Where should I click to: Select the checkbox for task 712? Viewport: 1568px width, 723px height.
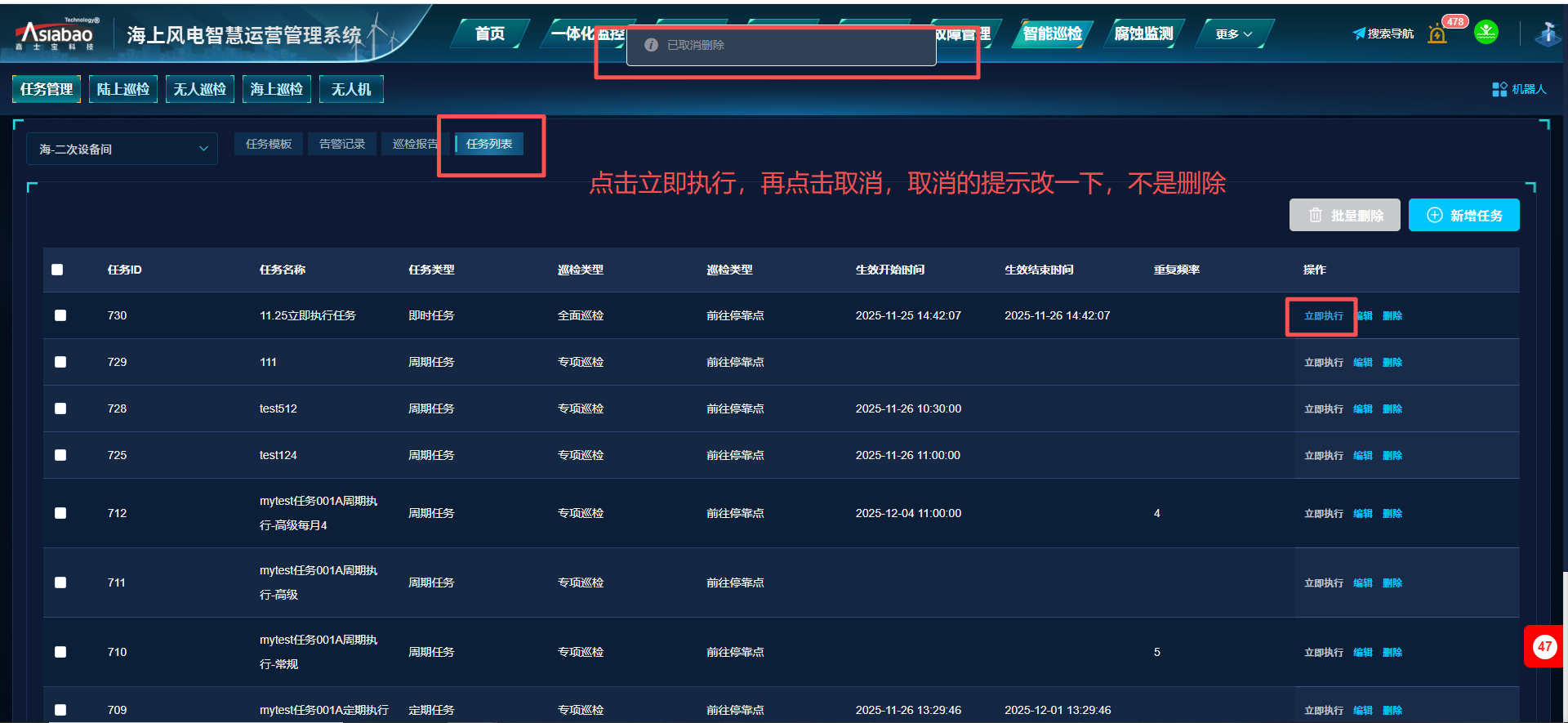point(60,513)
